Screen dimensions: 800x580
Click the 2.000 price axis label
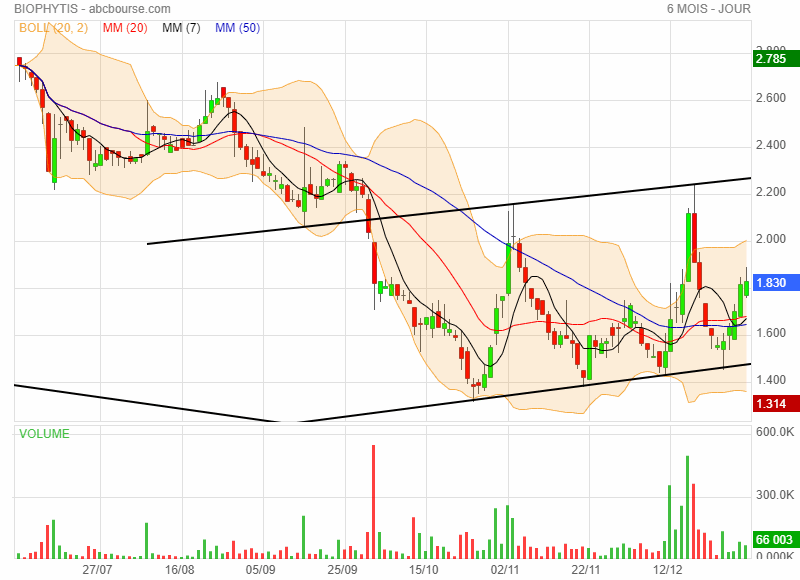(x=771, y=239)
